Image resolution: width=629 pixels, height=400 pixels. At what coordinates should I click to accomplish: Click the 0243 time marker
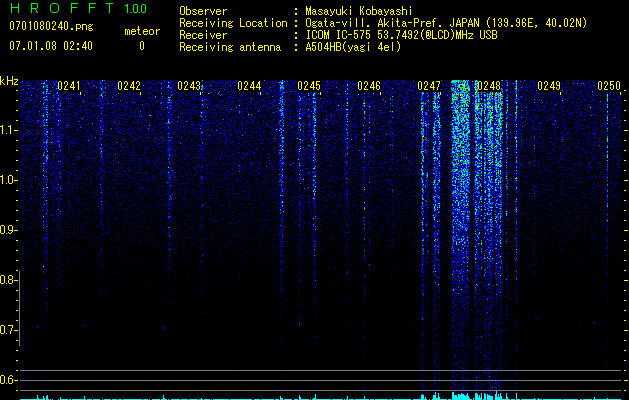tap(189, 86)
